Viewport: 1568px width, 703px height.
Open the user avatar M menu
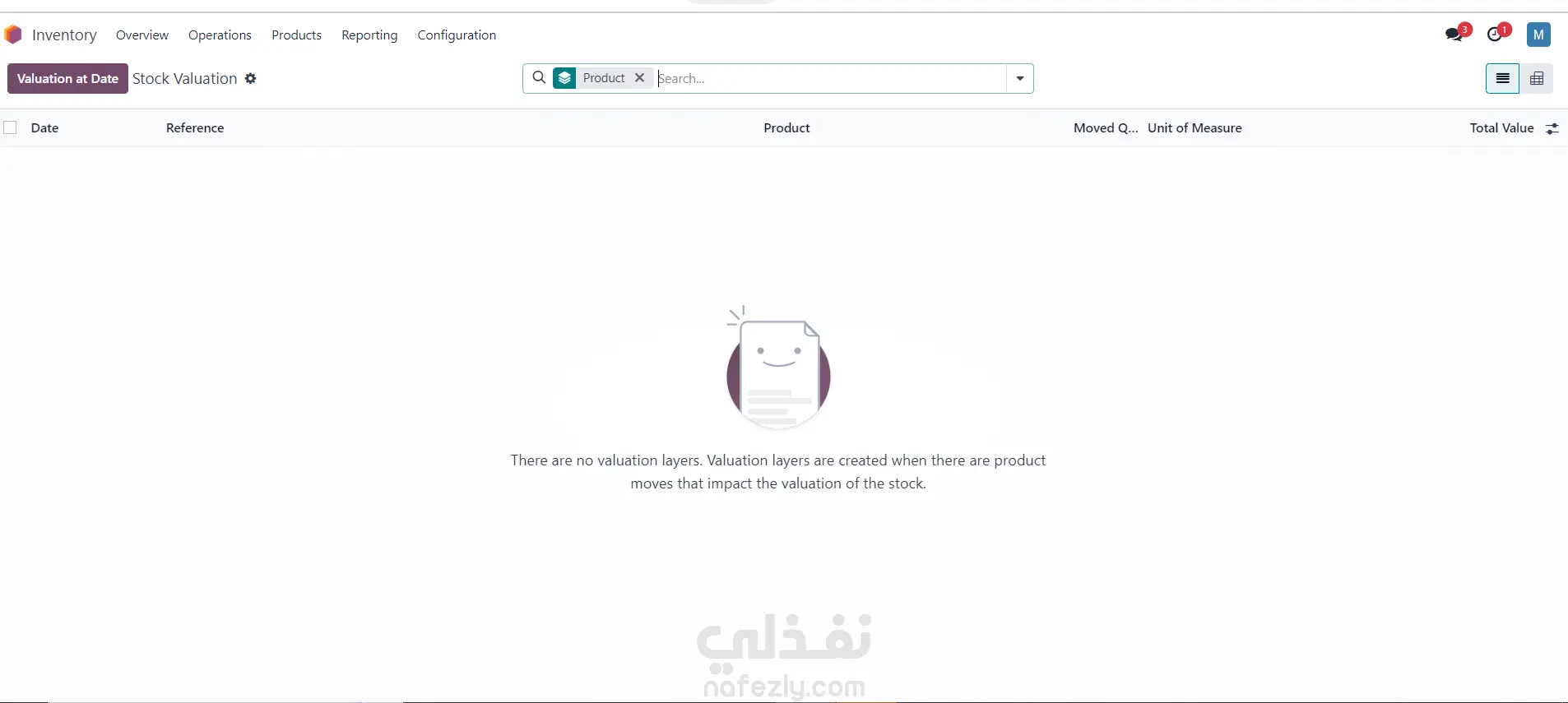[x=1538, y=35]
